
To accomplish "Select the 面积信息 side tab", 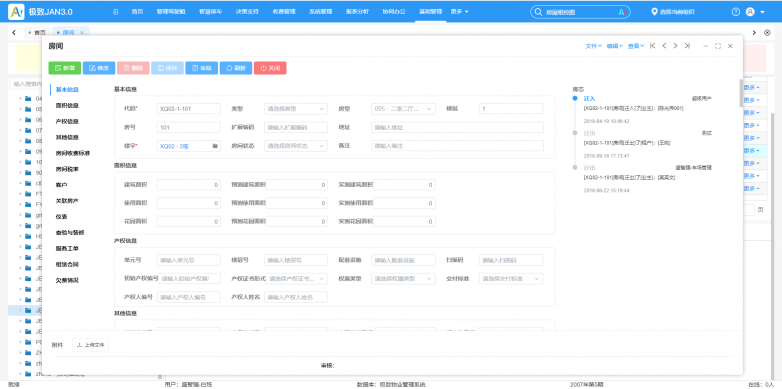I will (x=67, y=106).
